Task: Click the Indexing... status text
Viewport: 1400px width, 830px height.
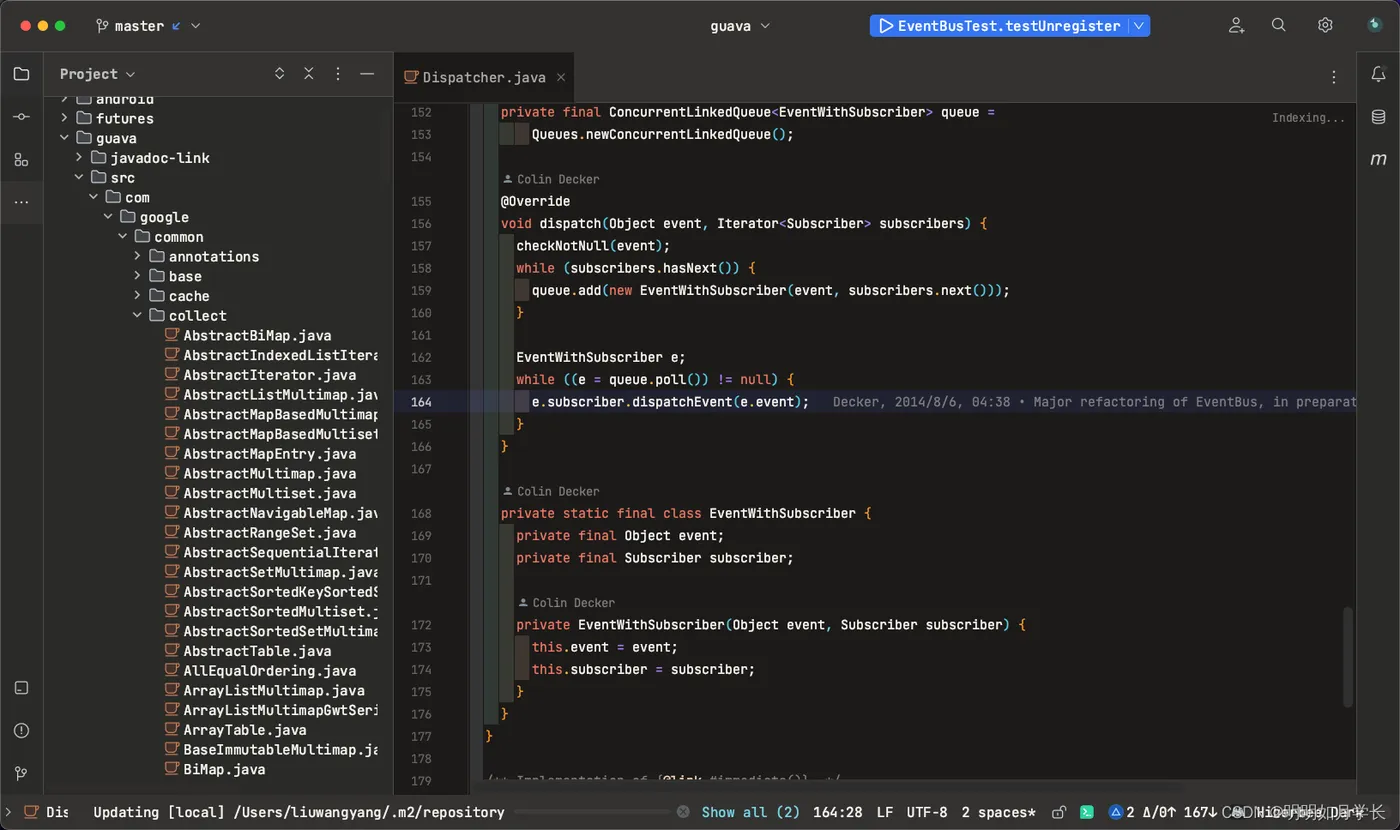Action: pos(1308,118)
